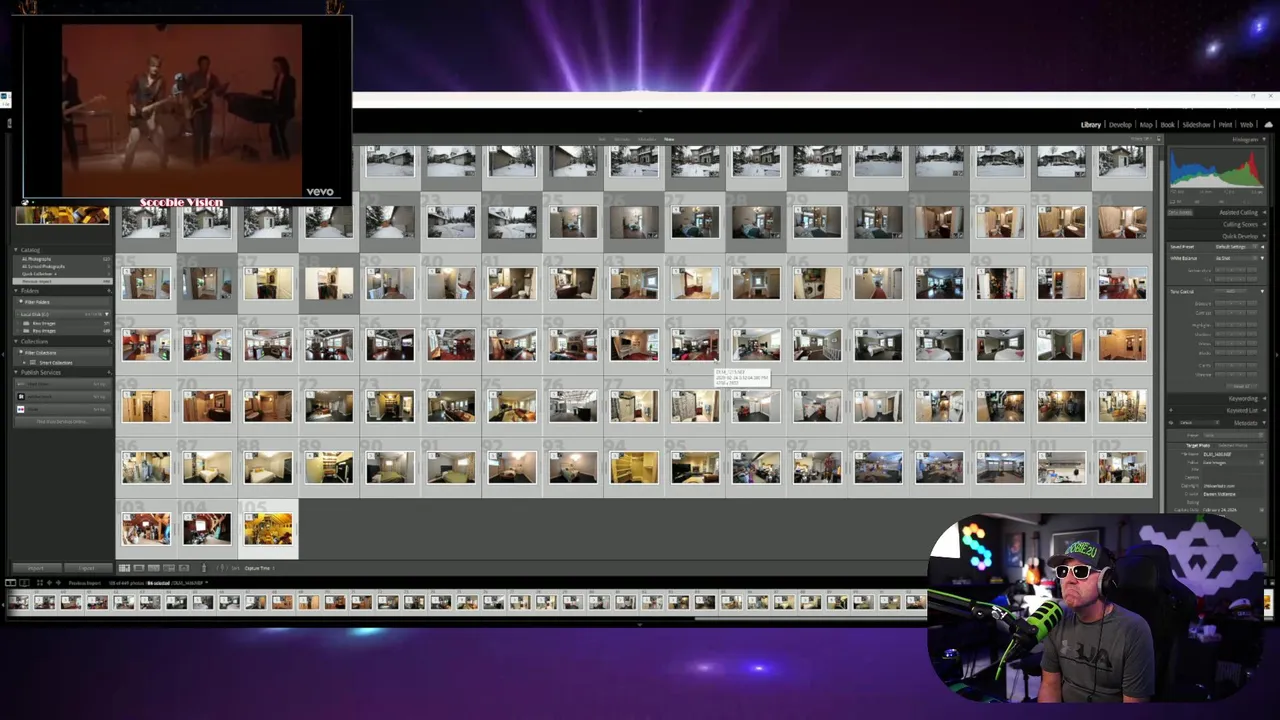Hide the right panel using the edge arrow
The height and width of the screenshot is (720, 1280).
[1277, 355]
